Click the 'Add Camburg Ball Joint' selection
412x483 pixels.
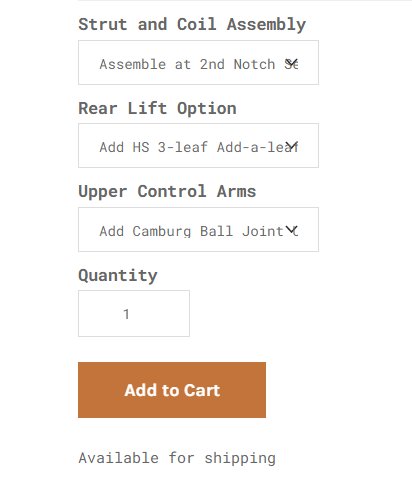pos(192,231)
